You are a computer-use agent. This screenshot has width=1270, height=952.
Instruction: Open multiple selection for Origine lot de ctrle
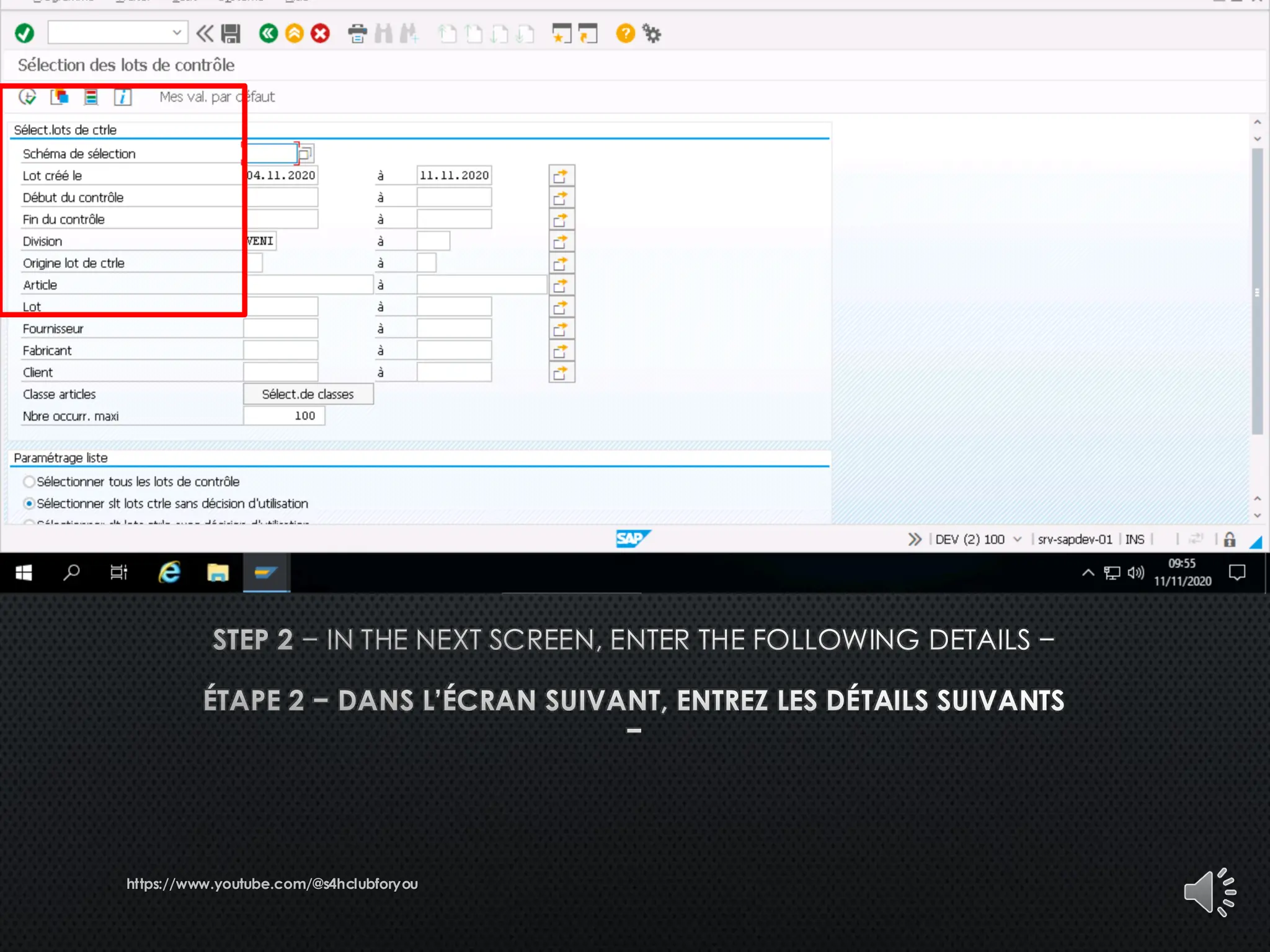[x=561, y=263]
